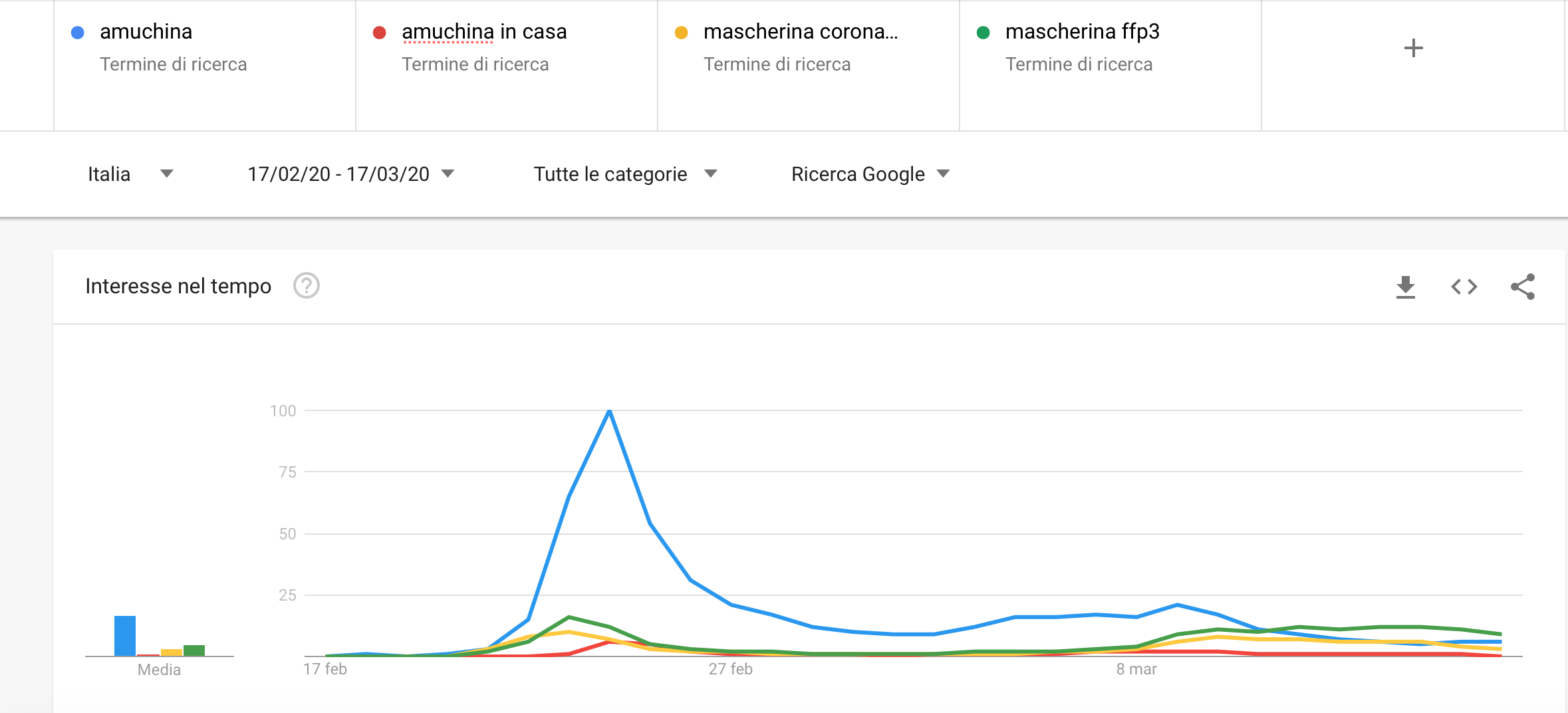Open the Ricerca Google search type dropdown
Image resolution: width=1568 pixels, height=713 pixels.
click(870, 174)
